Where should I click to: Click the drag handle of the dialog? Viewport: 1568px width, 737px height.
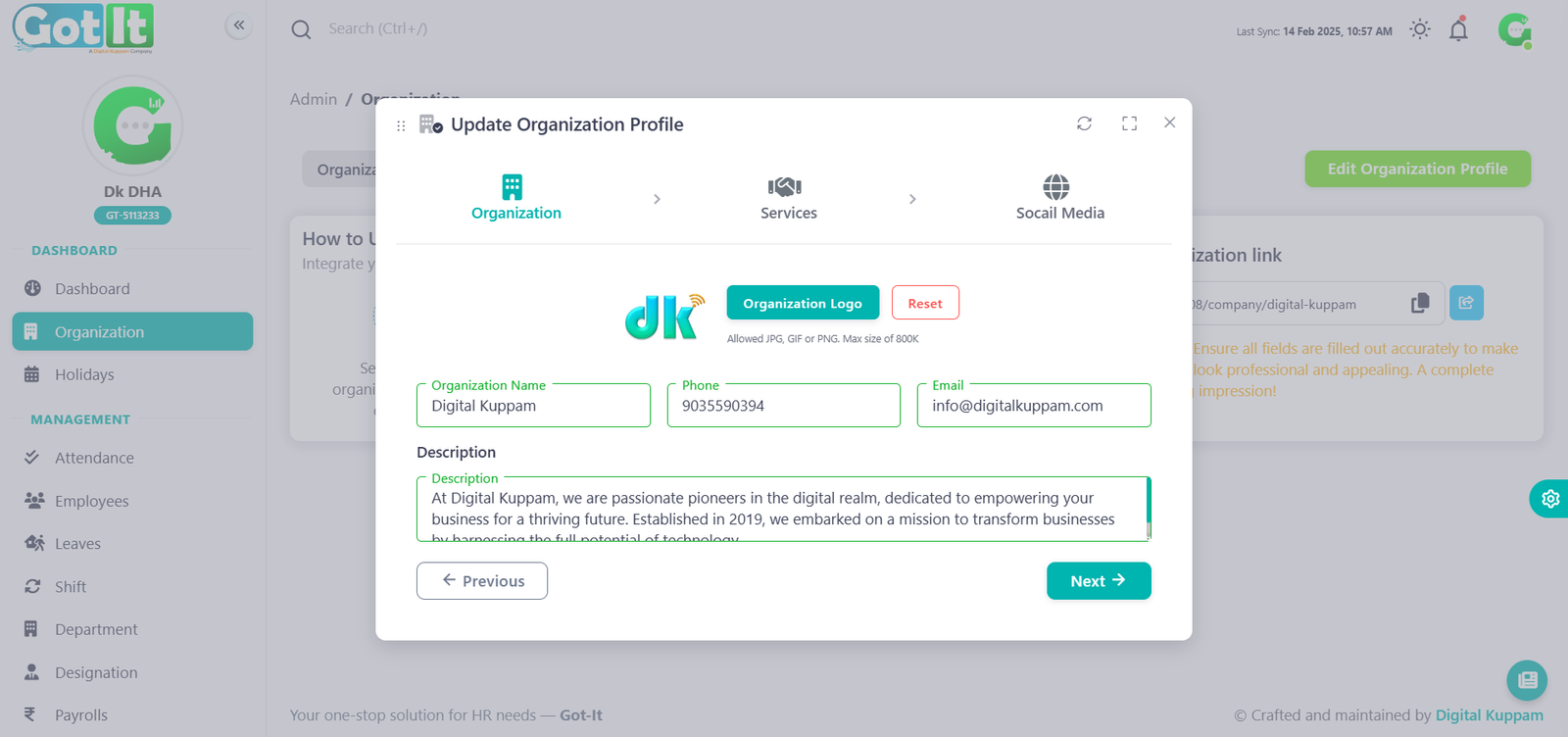(401, 125)
